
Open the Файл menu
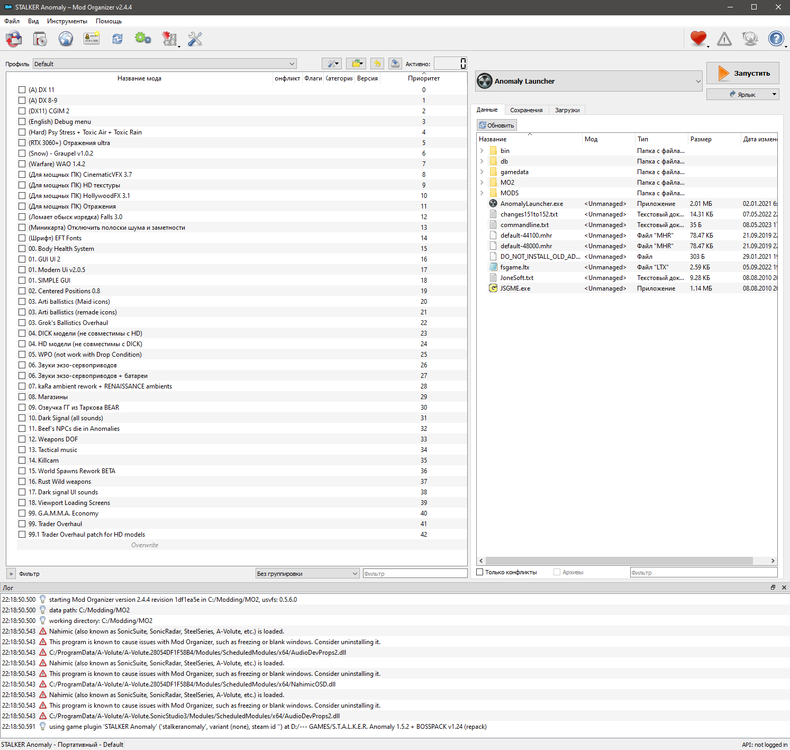click(x=12, y=21)
